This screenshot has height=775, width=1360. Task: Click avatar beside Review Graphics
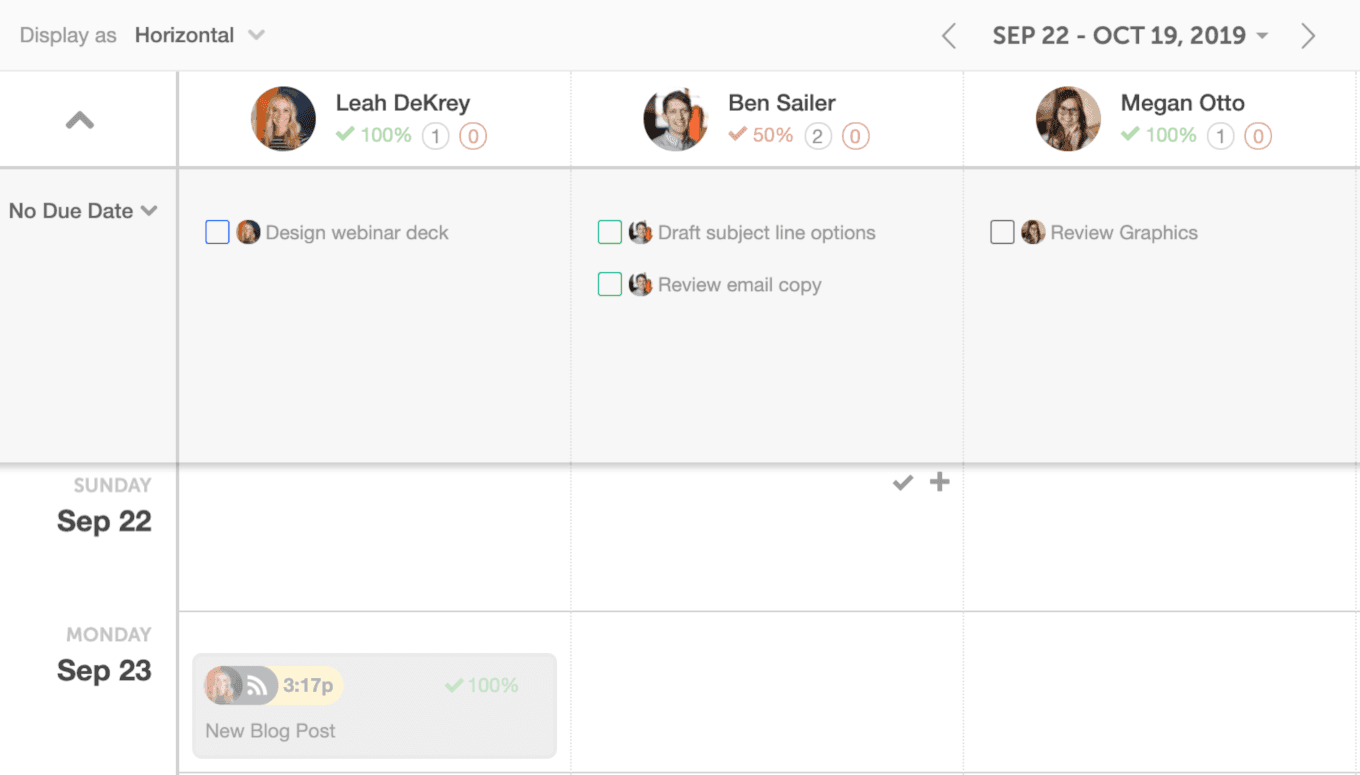tap(1033, 232)
